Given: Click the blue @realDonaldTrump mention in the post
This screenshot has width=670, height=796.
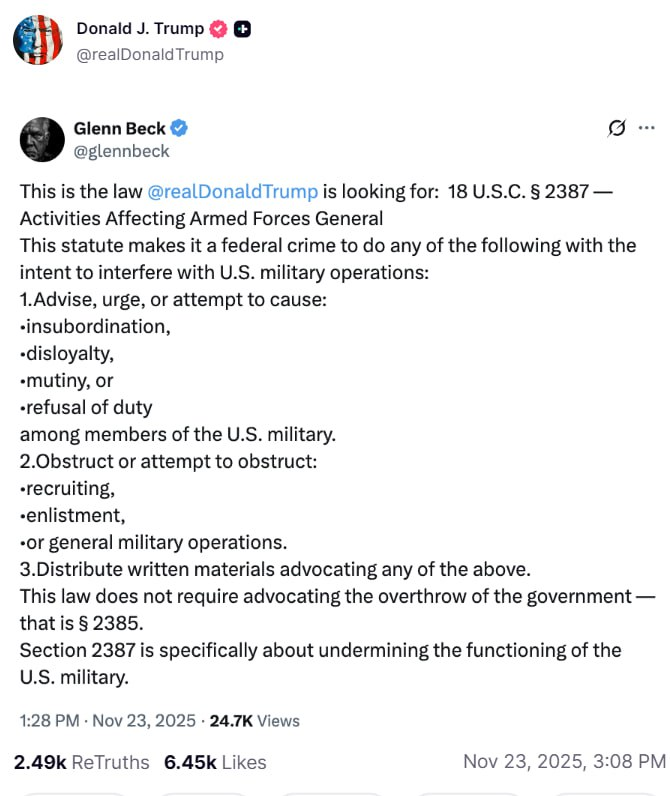Looking at the screenshot, I should pyautogui.click(x=232, y=191).
